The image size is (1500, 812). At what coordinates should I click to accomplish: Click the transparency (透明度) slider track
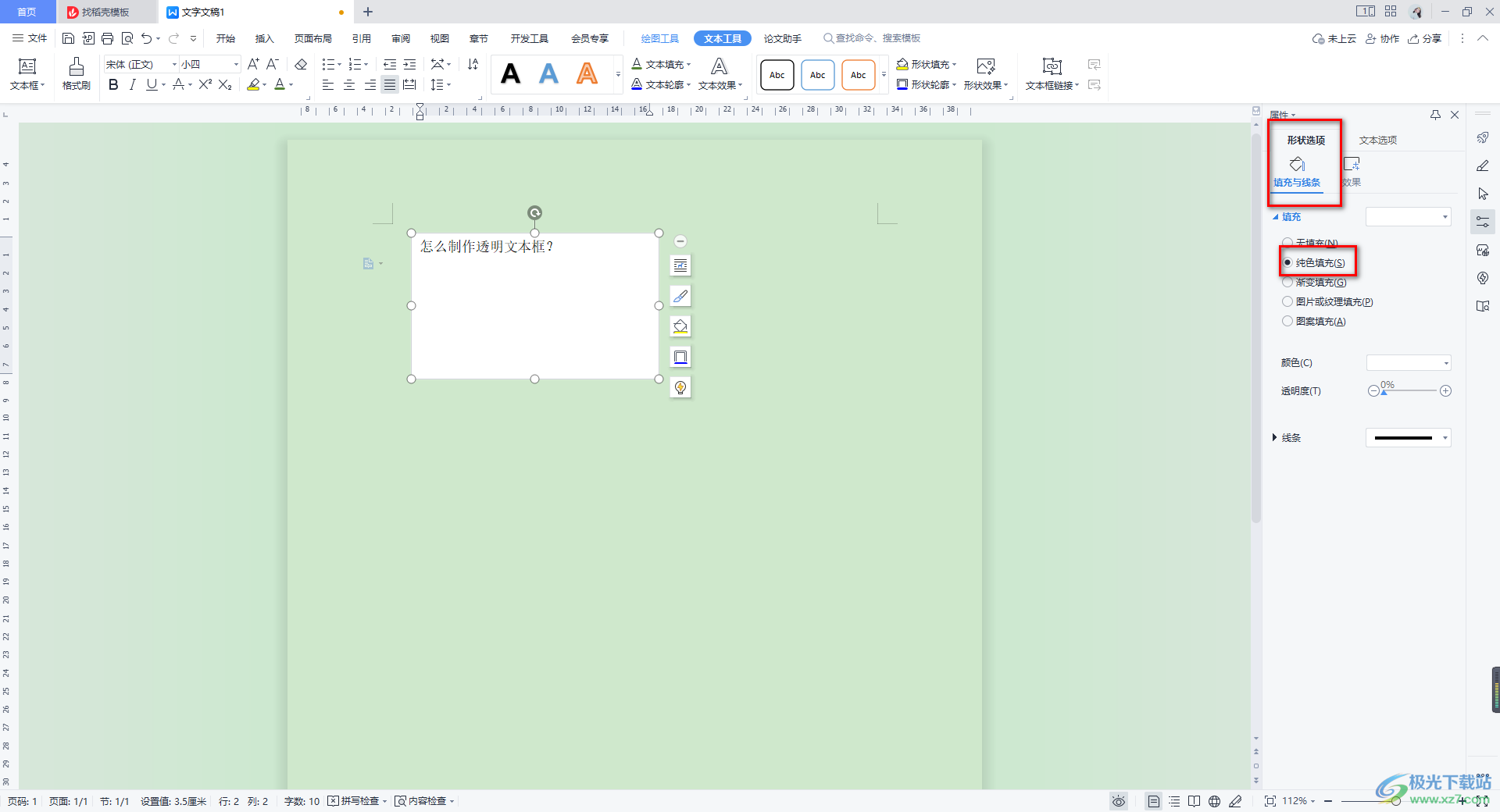1409,390
